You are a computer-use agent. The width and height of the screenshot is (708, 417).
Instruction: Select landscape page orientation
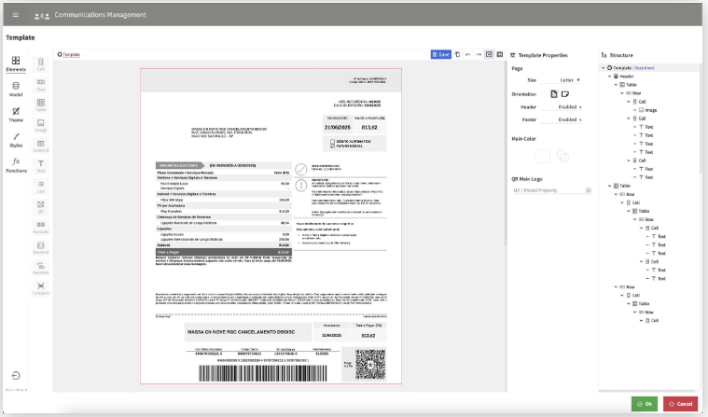tap(565, 93)
